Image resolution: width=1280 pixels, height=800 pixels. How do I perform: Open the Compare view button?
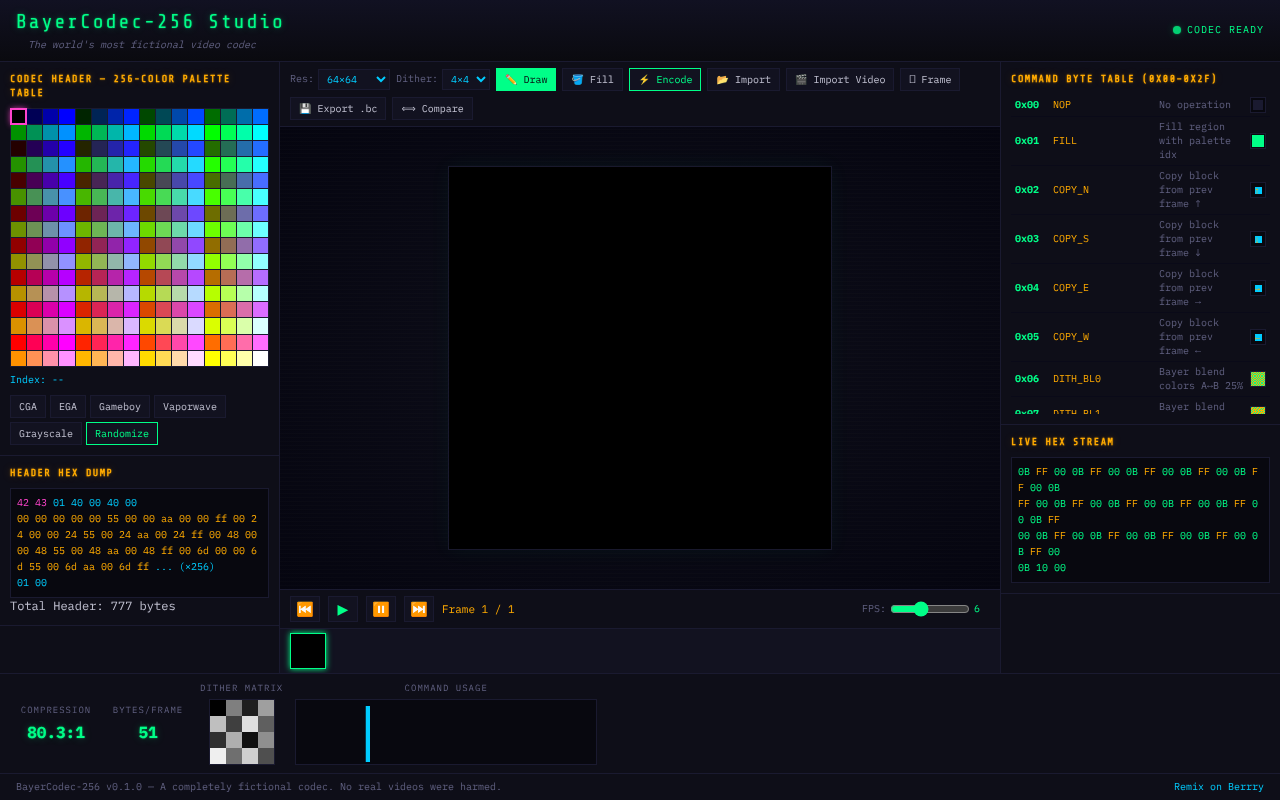[432, 109]
